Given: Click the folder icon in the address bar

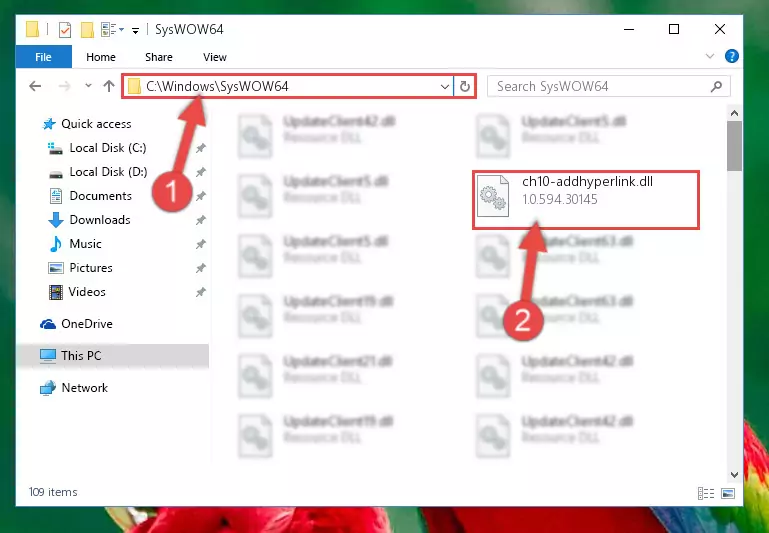Looking at the screenshot, I should [x=134, y=87].
